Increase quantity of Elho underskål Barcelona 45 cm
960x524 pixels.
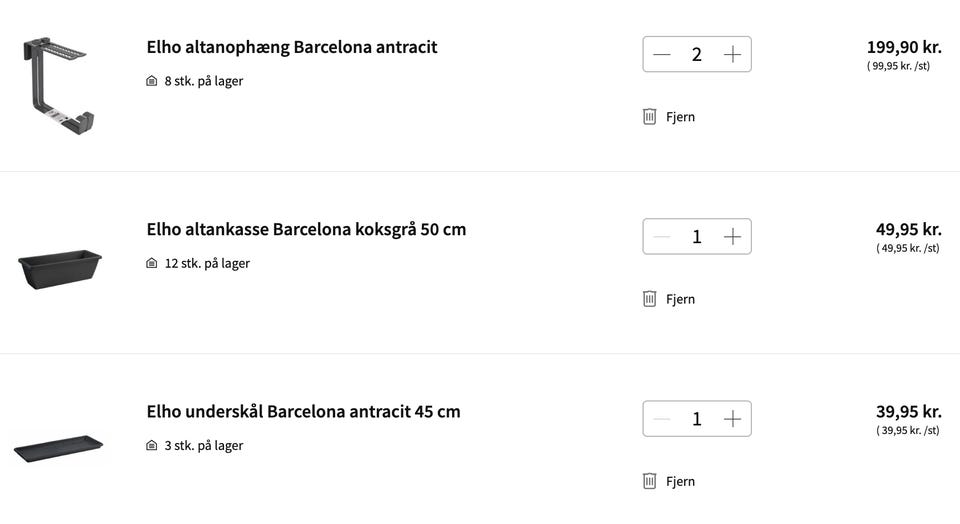pos(732,419)
